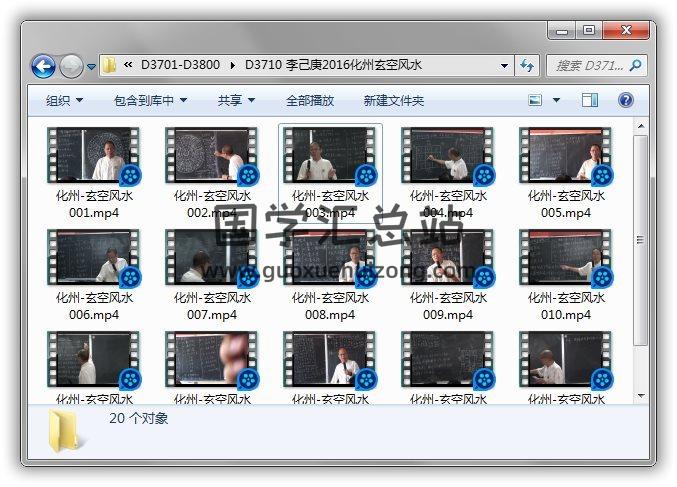Screen dimensions: 677x487
Task: Select the 化州-玄空风水003.mp4 thumbnail
Action: click(x=330, y=155)
